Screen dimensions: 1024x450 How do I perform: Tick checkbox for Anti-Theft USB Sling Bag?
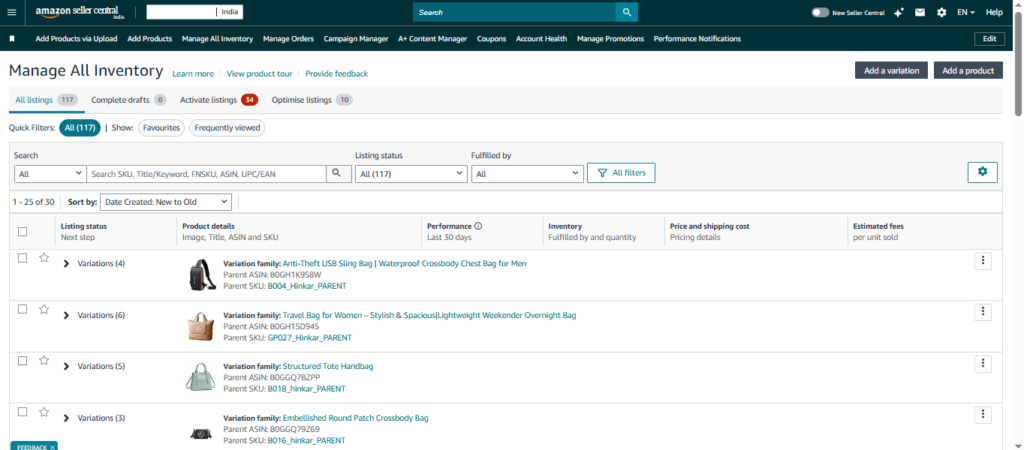click(x=23, y=258)
